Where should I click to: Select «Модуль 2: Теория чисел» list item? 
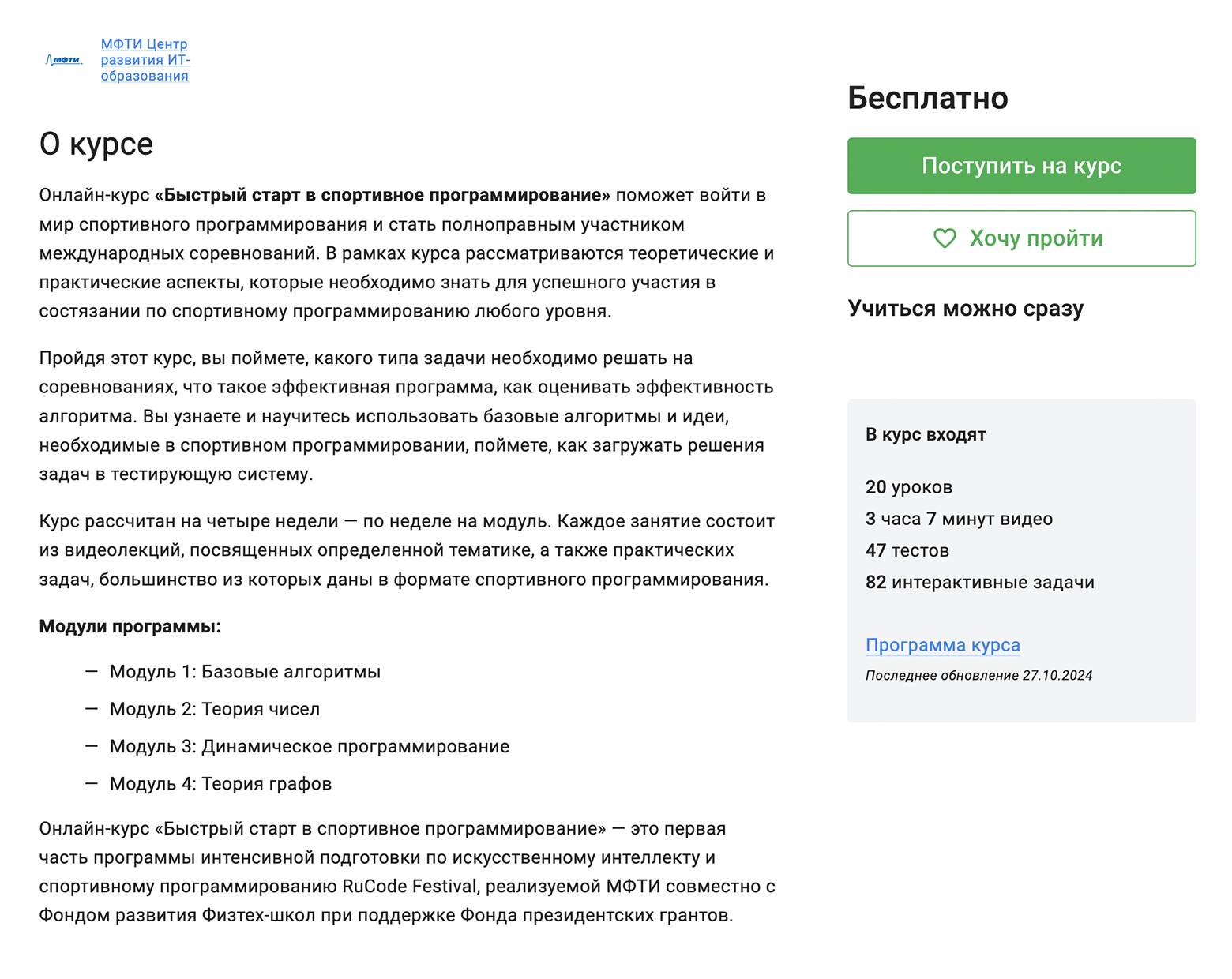coord(215,709)
